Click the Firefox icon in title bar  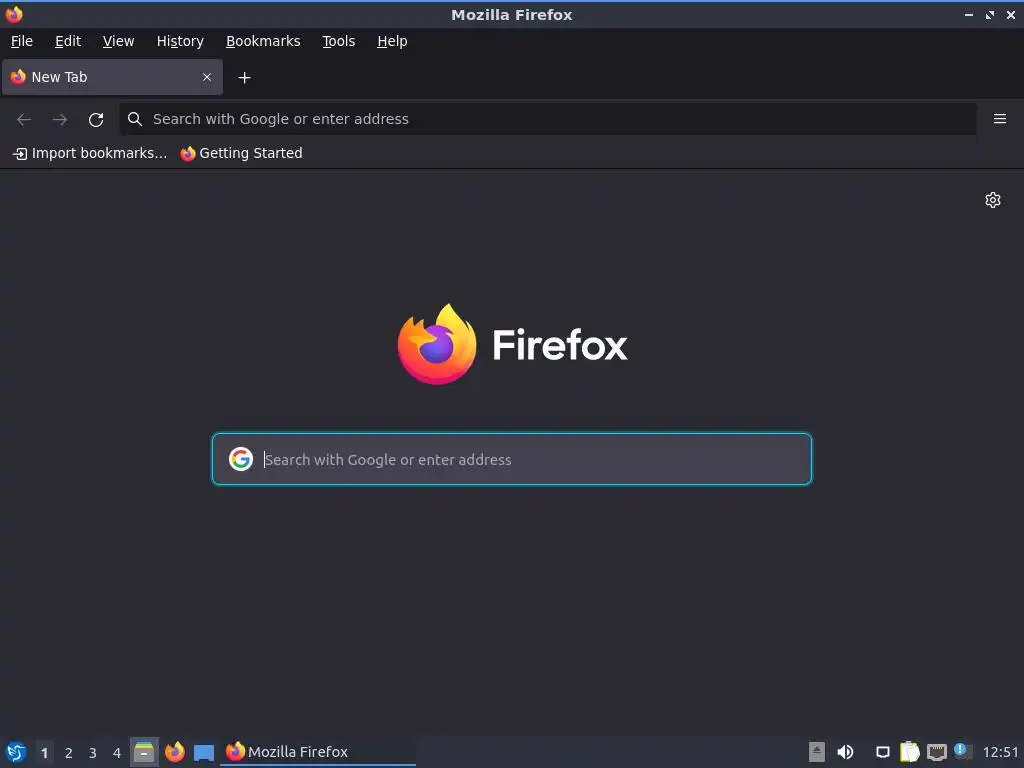tap(14, 14)
